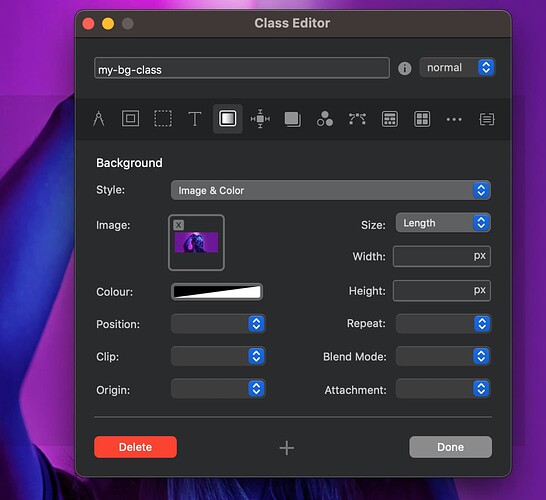Screen dimensions: 546x500
Task: Open the flexbox layout toolbar icon
Action: pyautogui.click(x=390, y=119)
